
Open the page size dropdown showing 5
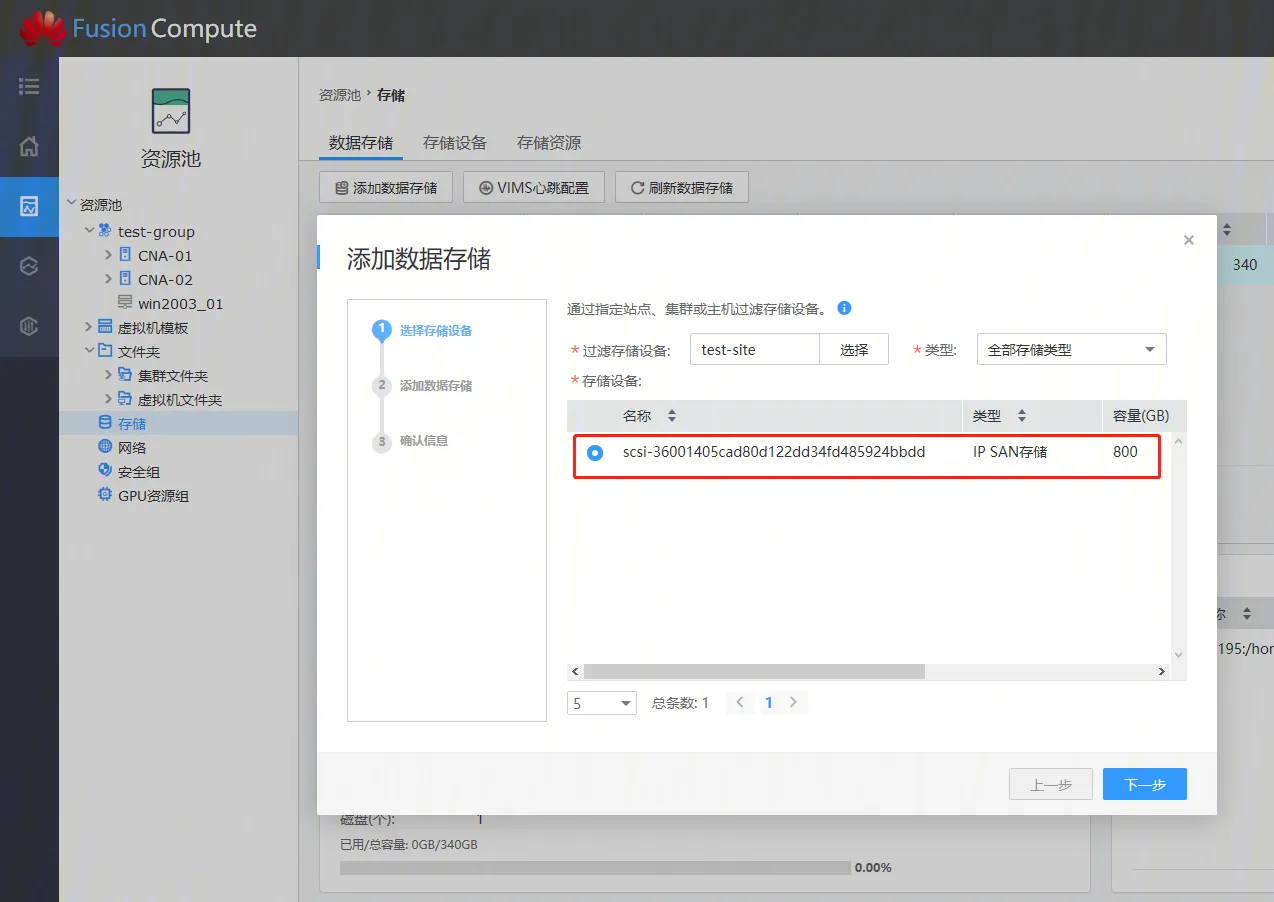click(601, 703)
